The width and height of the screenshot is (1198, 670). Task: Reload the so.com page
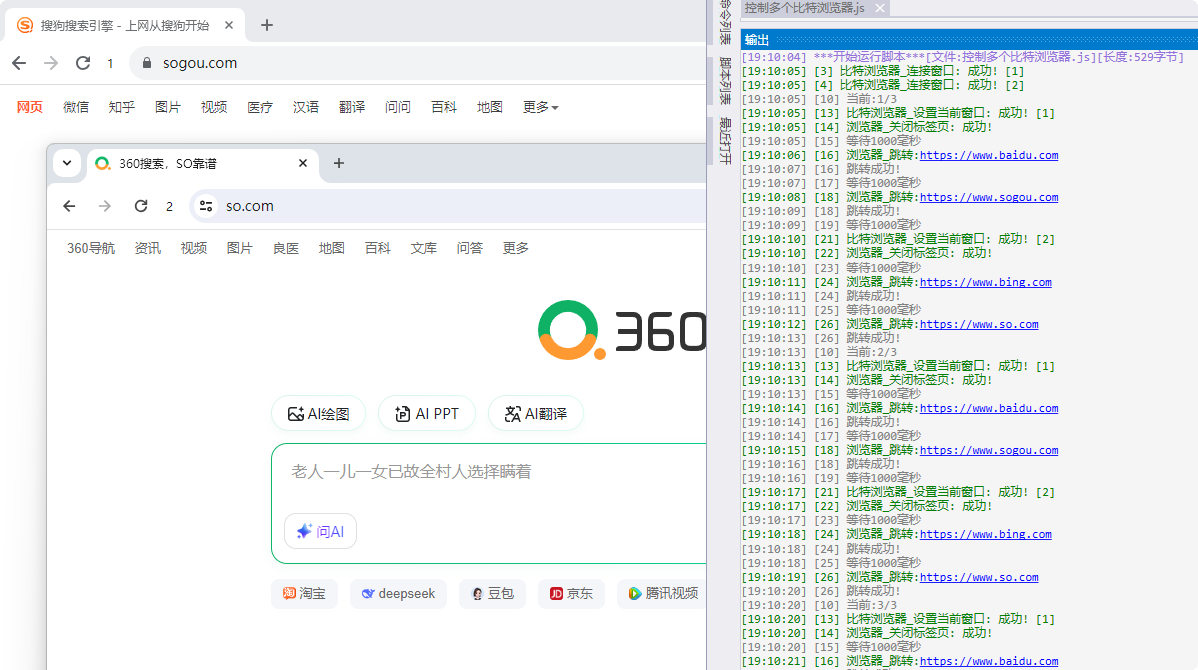[x=141, y=206]
